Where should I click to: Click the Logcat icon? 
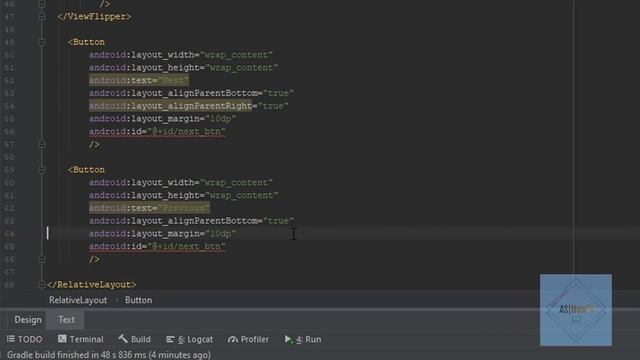[x=170, y=339]
